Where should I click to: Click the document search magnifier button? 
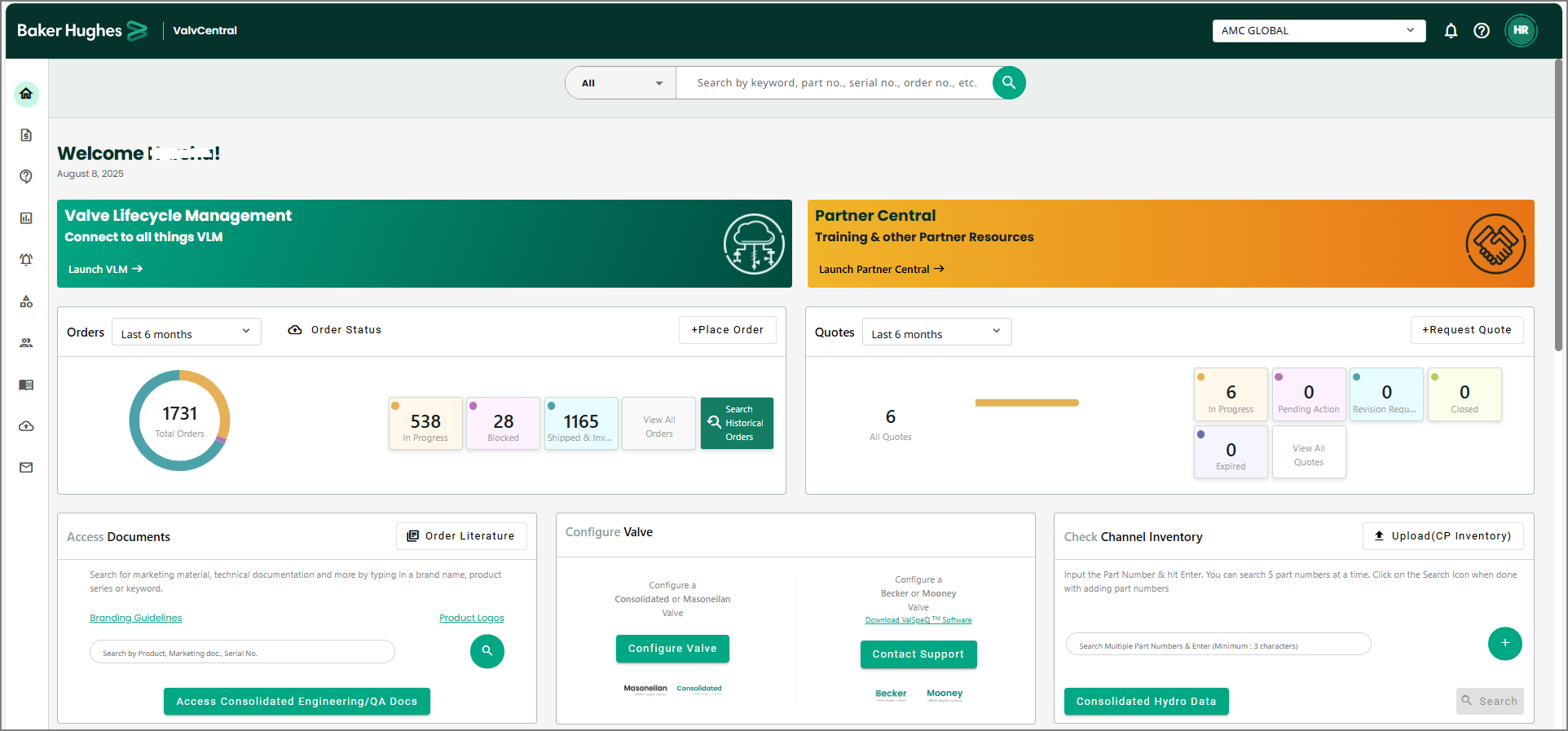[487, 651]
